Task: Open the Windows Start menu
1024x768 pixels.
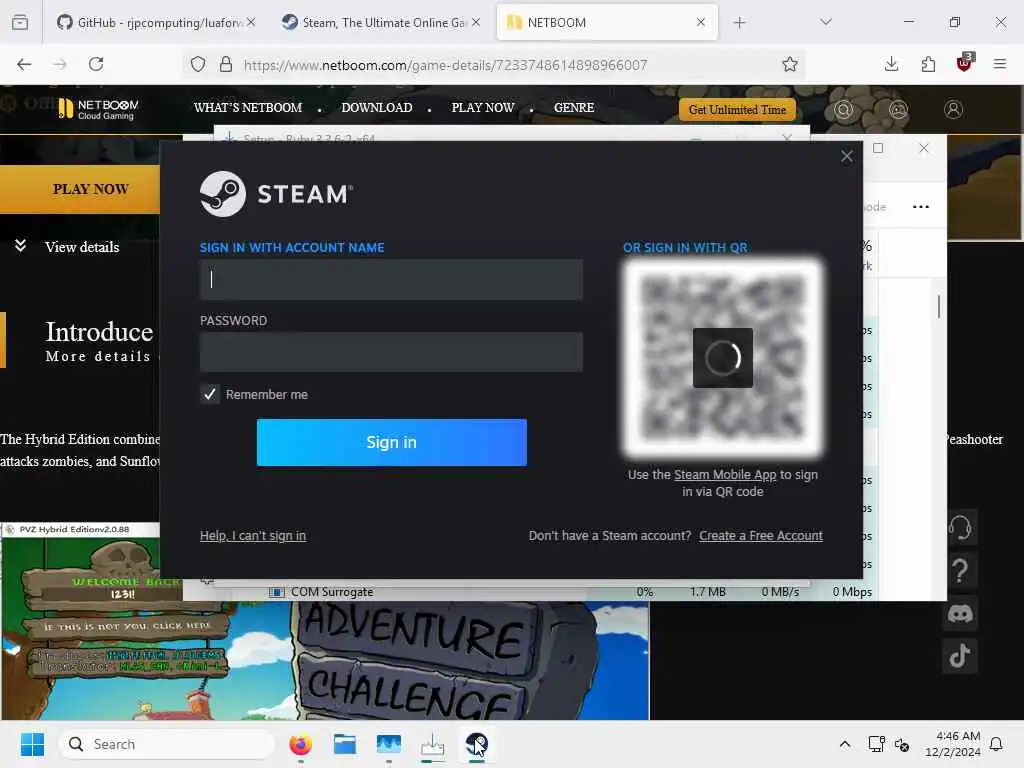Action: tap(32, 744)
